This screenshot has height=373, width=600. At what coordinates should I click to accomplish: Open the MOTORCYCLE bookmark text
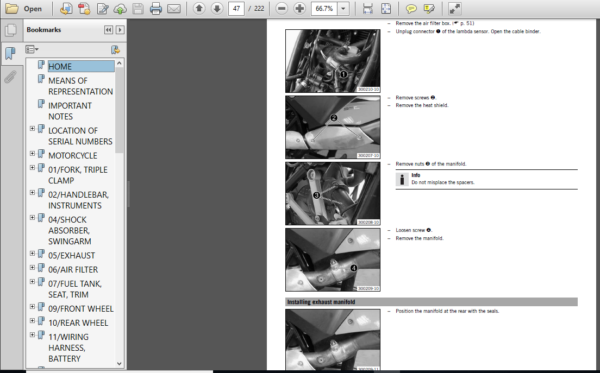coord(72,156)
